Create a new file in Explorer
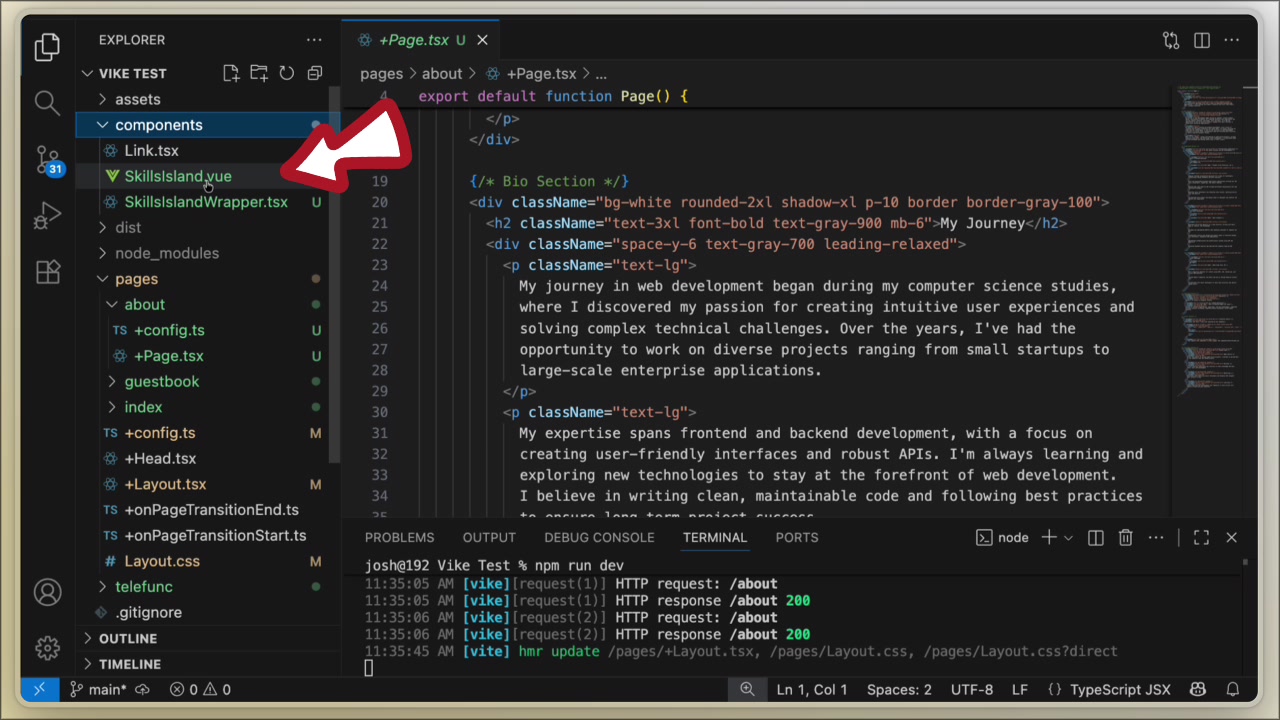The height and width of the screenshot is (720, 1280). 231,73
